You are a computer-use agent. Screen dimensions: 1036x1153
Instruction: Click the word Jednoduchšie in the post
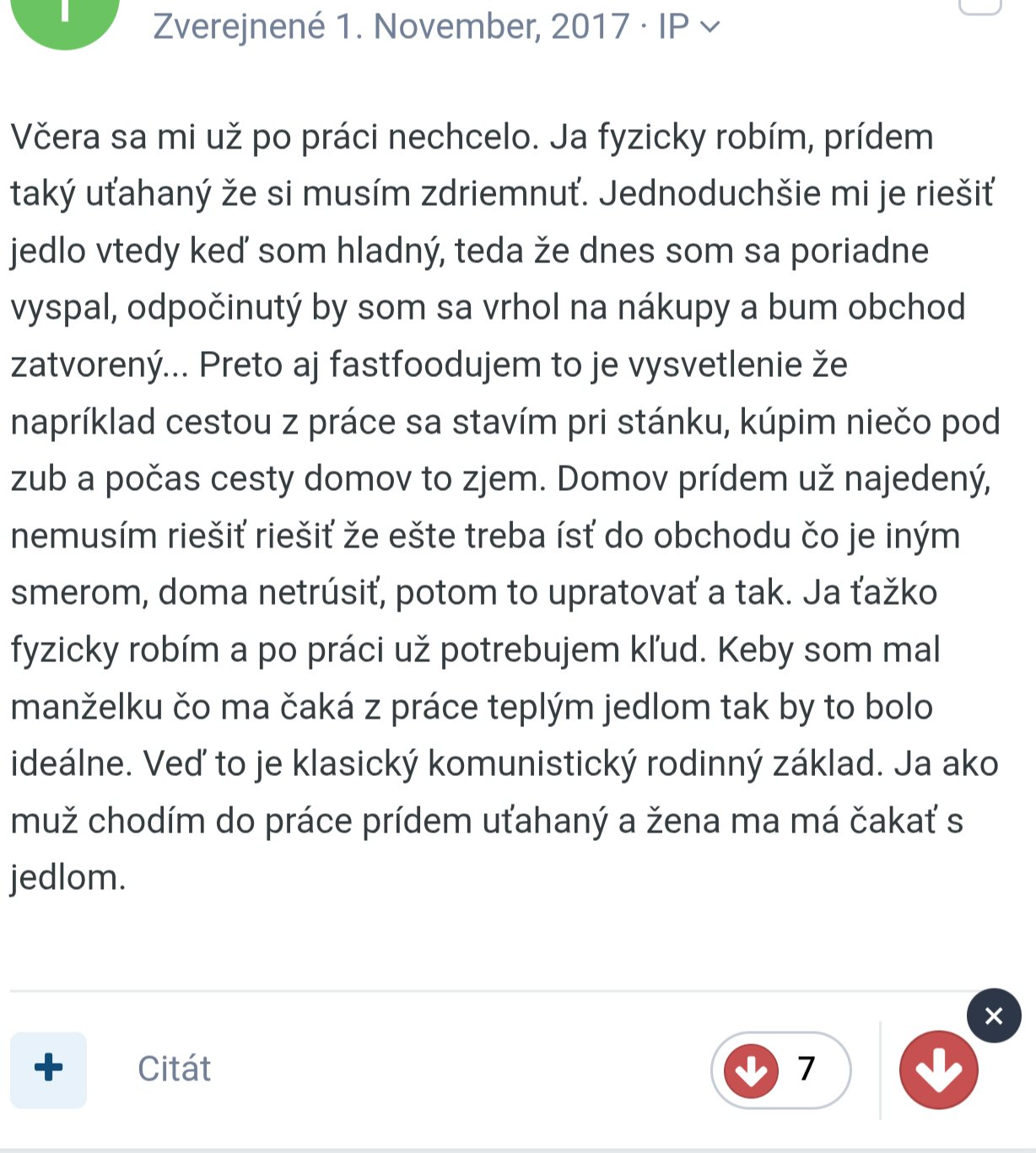coord(710,194)
